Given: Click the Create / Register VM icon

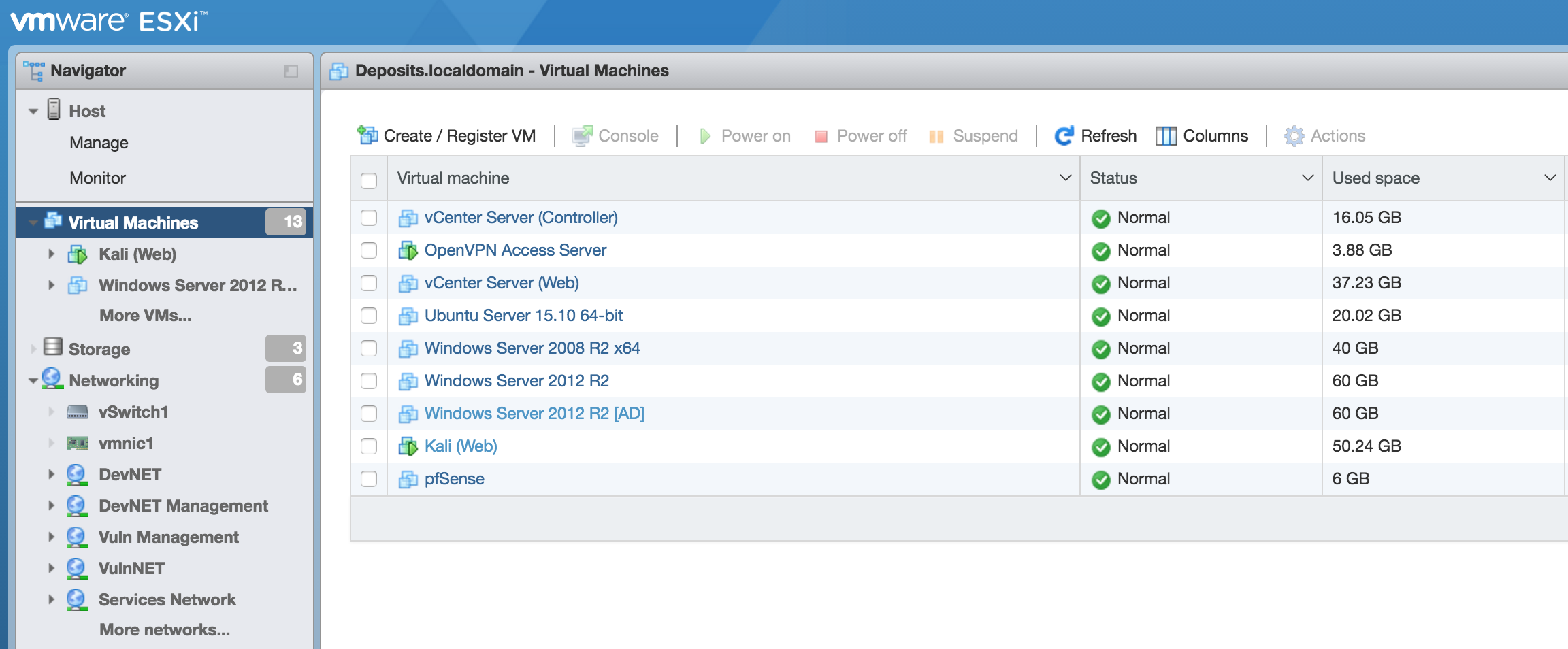Looking at the screenshot, I should pyautogui.click(x=368, y=135).
